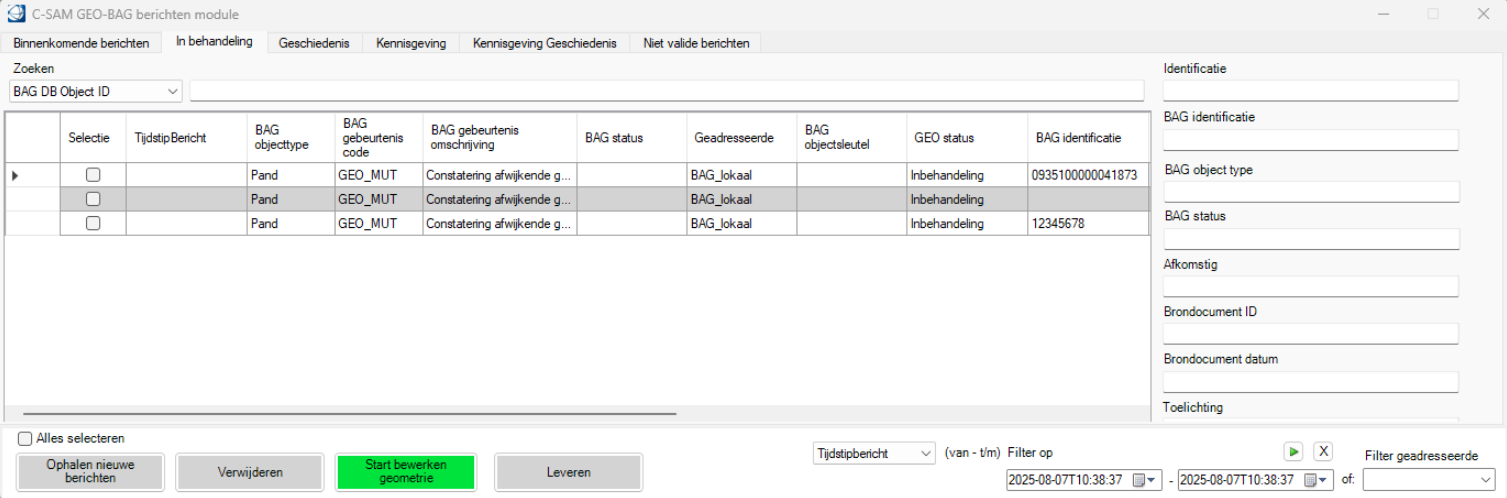Click the Selectie column header
The height and width of the screenshot is (498, 1507).
coord(93,138)
